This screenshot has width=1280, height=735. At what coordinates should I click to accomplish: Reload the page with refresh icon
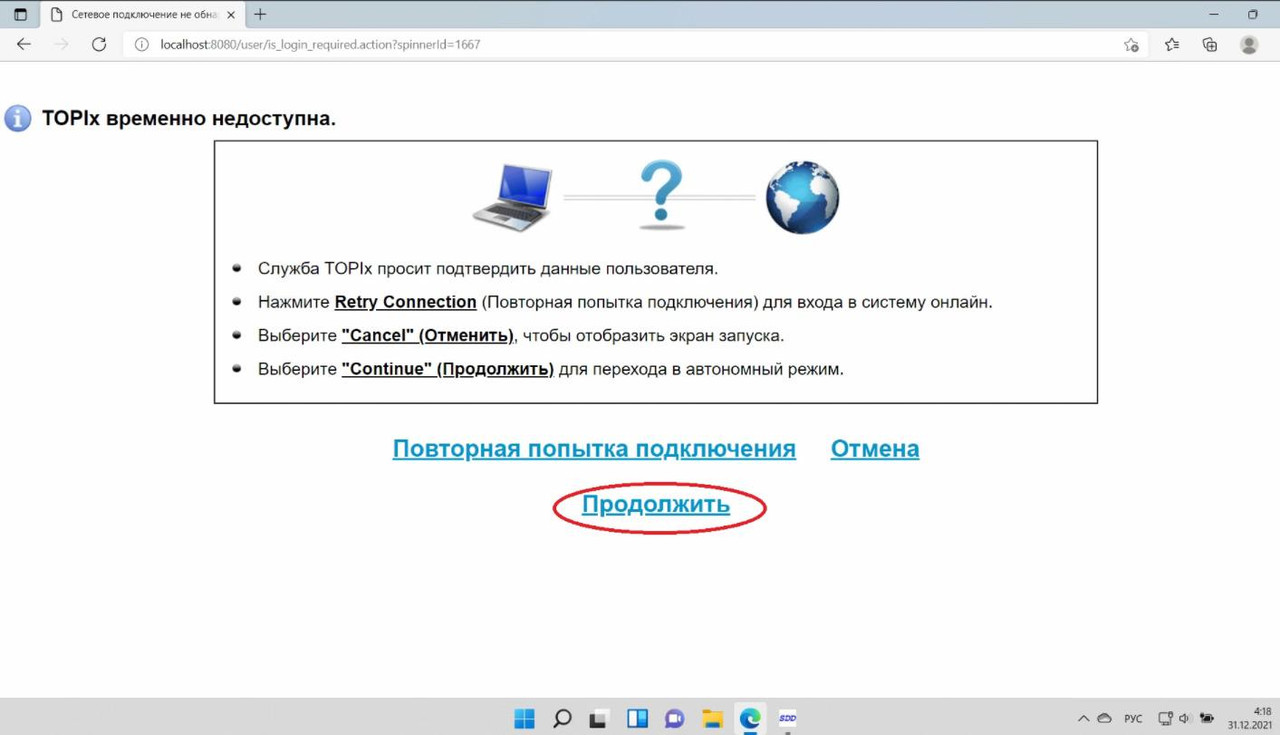(99, 44)
